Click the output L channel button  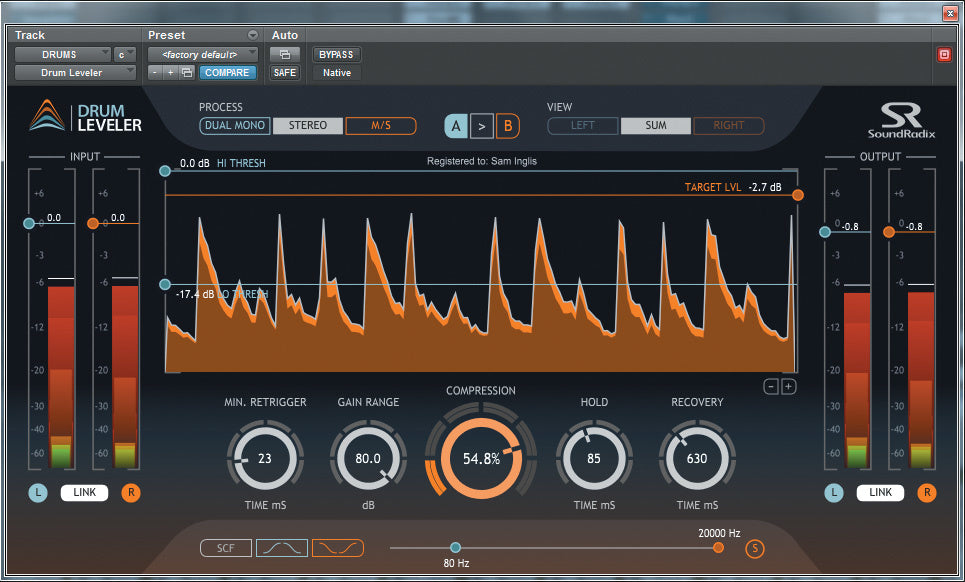pos(834,493)
